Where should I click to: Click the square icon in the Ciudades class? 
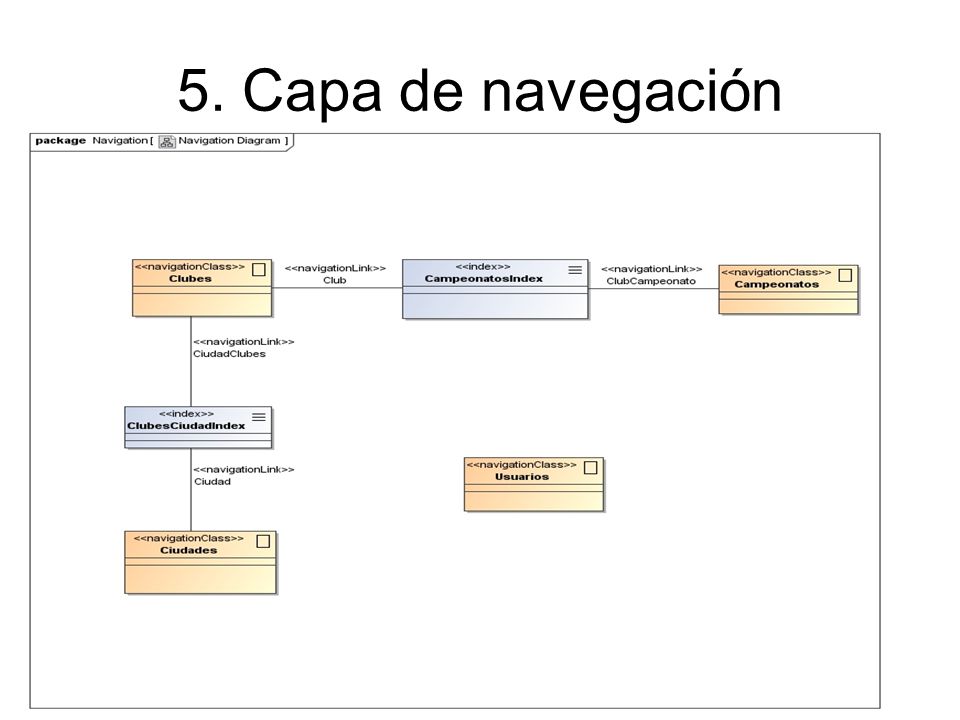[x=263, y=541]
